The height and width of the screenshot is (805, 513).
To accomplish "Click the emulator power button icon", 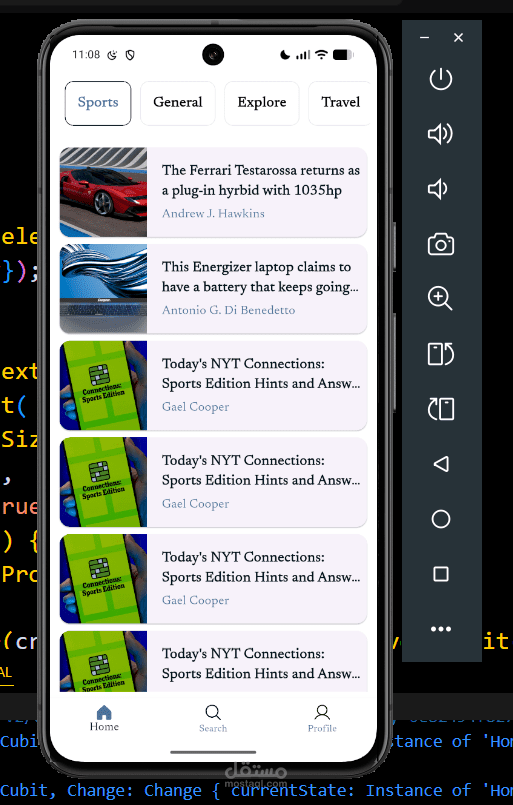I will tap(441, 80).
